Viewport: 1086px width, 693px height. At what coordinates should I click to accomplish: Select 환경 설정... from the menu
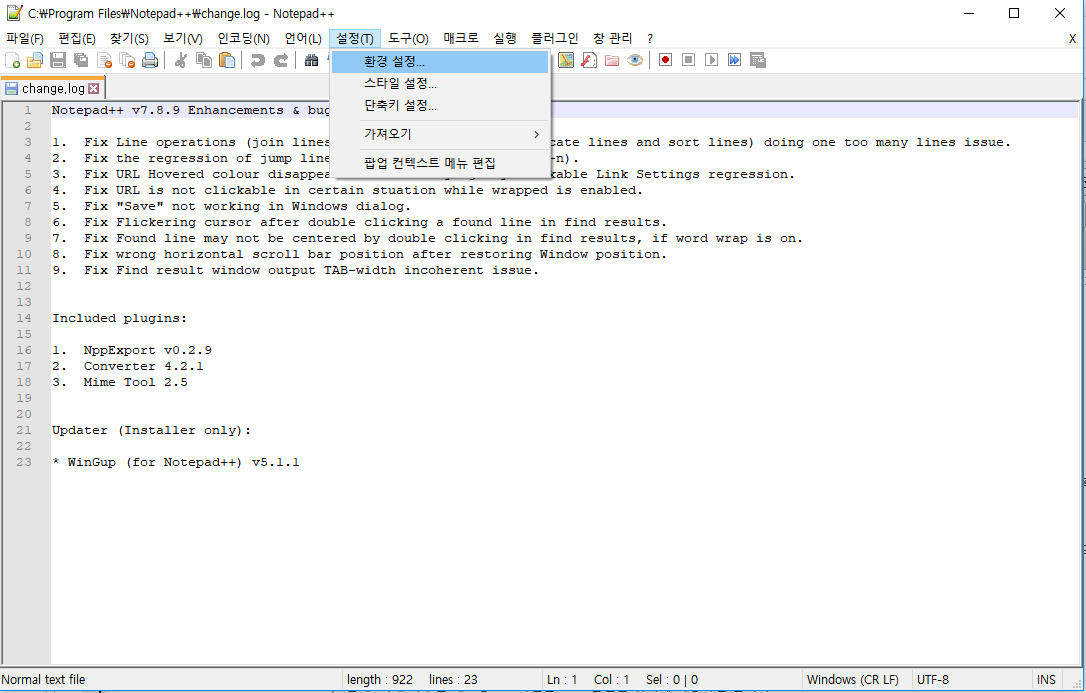(x=394, y=62)
